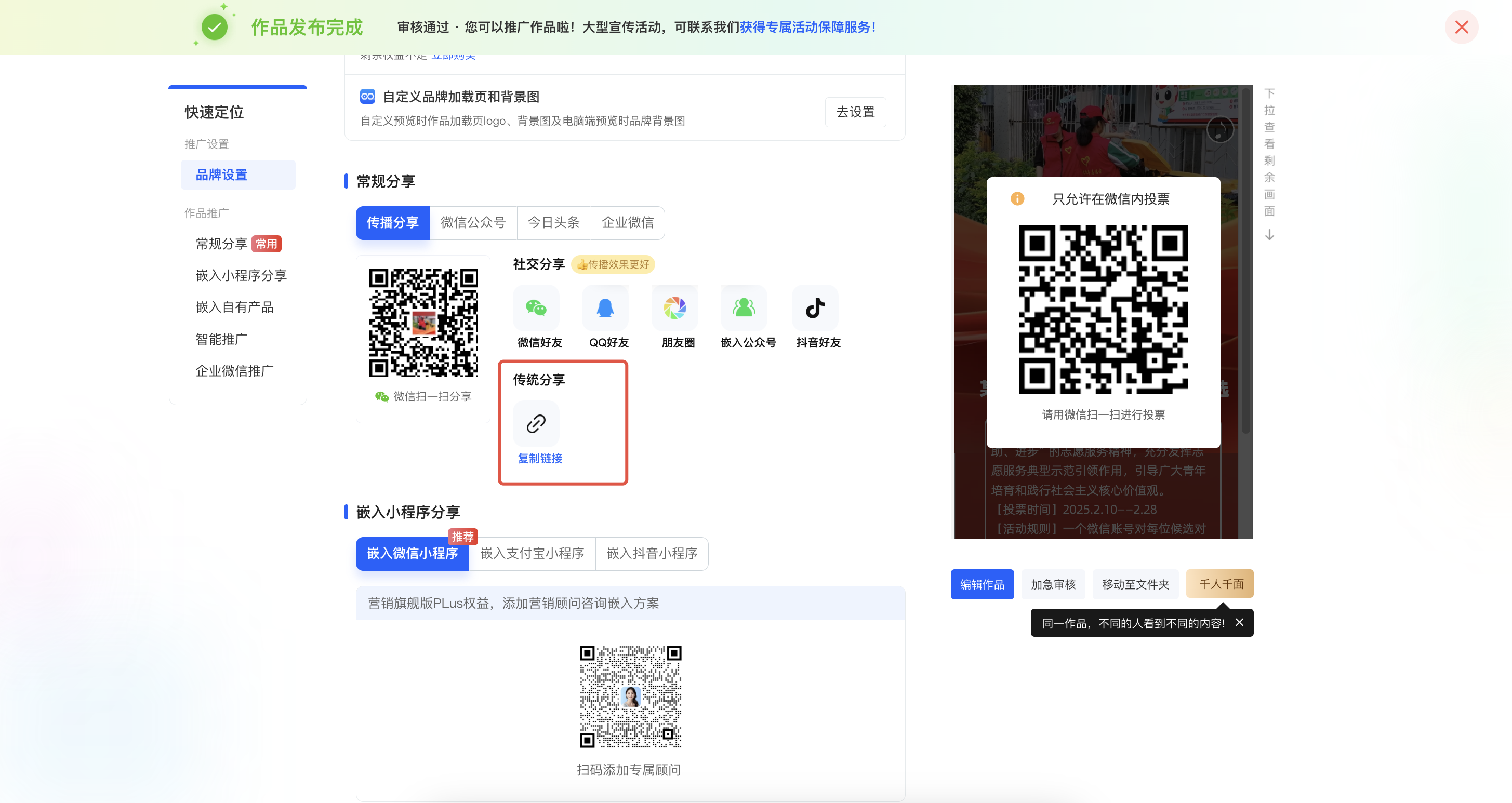
Task: Click the 移动至文件夹 button
Action: tap(1135, 584)
